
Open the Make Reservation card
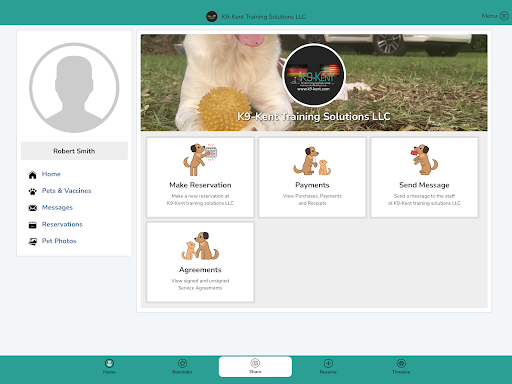click(200, 177)
